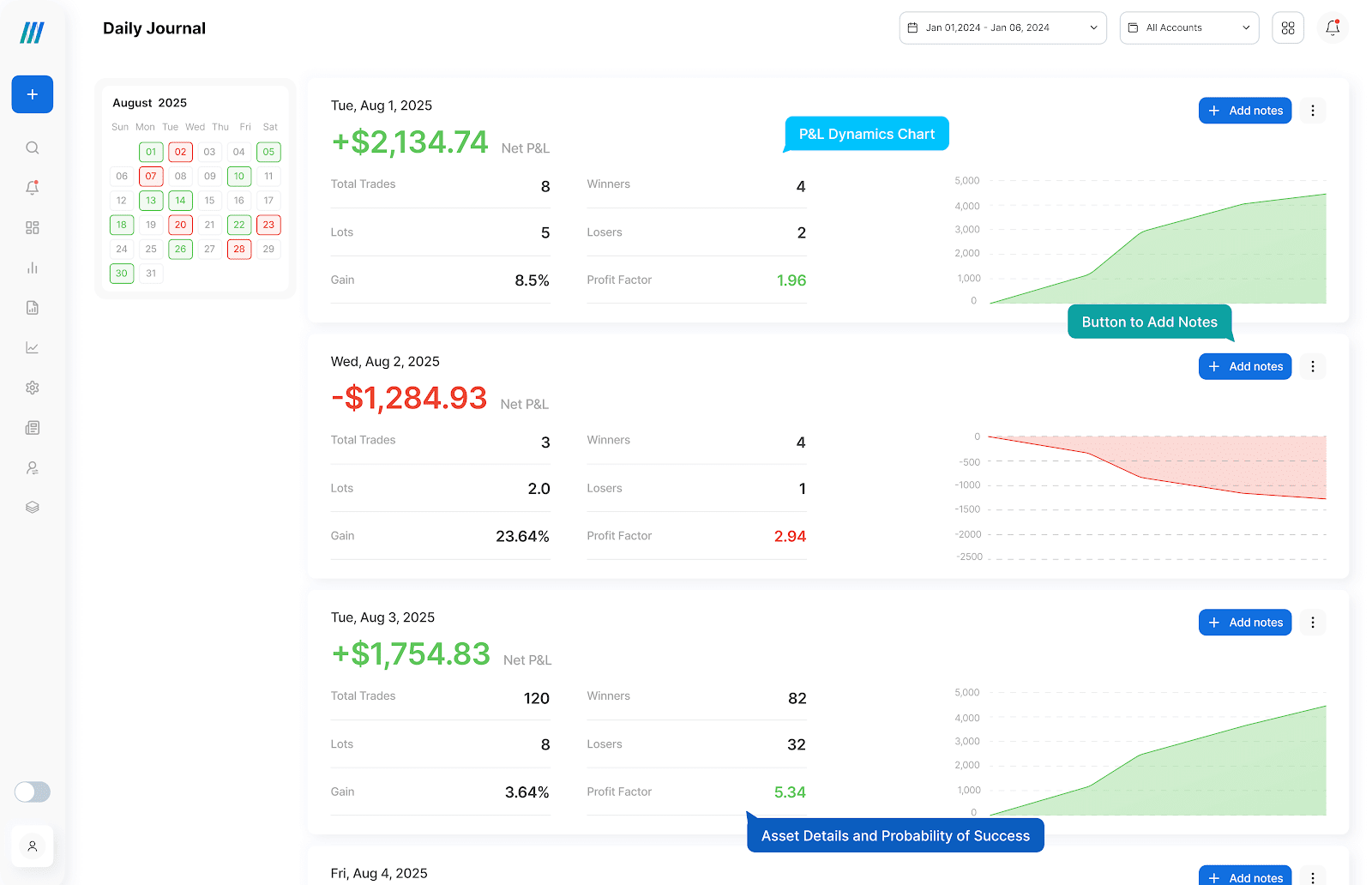Open the grid apps menu near notifications
This screenshot has width=1372, height=885.
click(x=1287, y=27)
